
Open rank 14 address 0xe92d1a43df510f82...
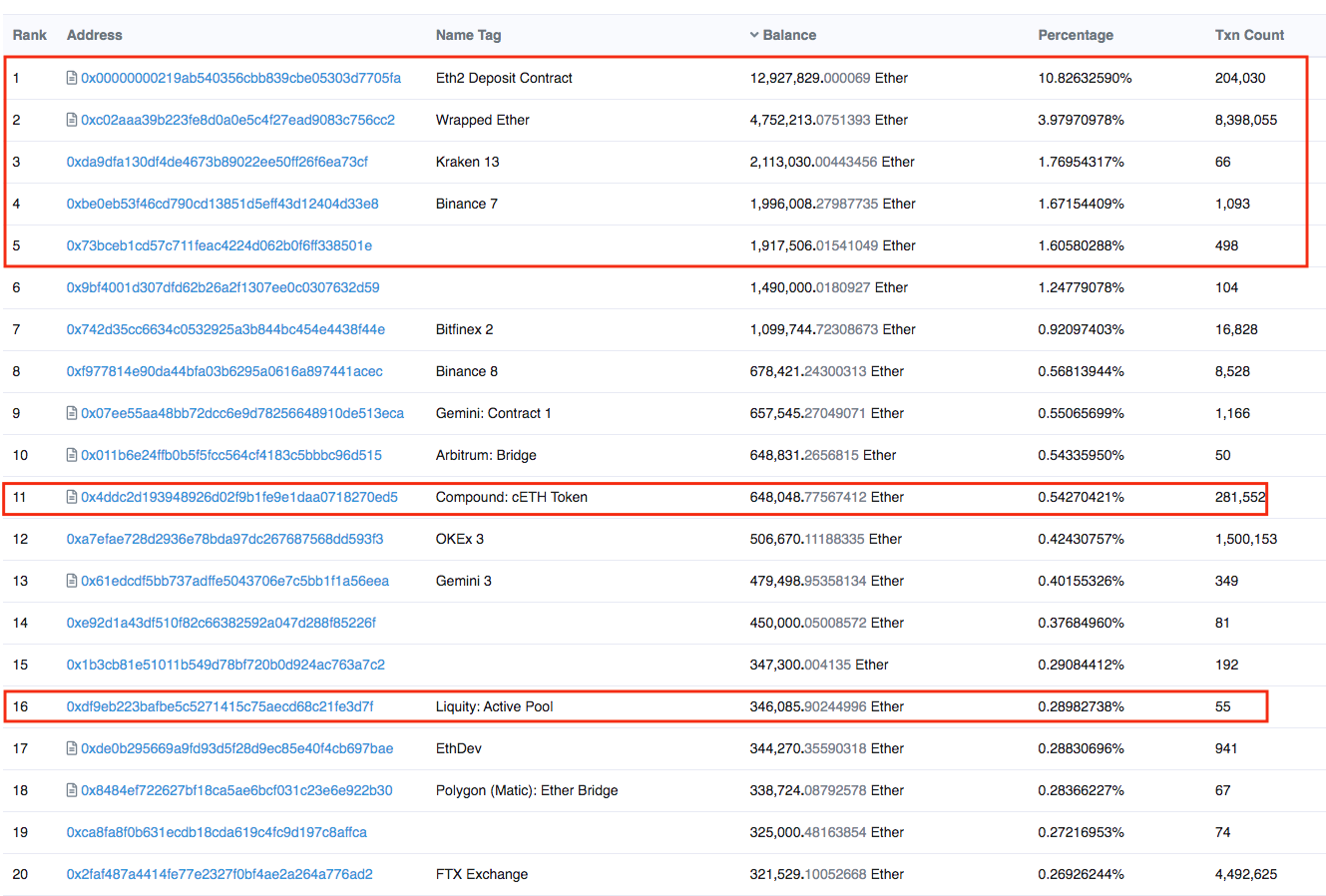click(221, 623)
